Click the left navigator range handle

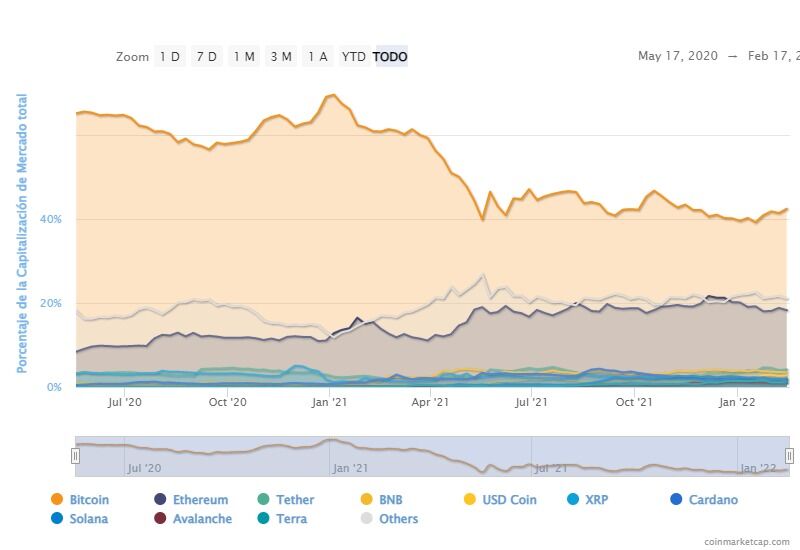coord(75,456)
